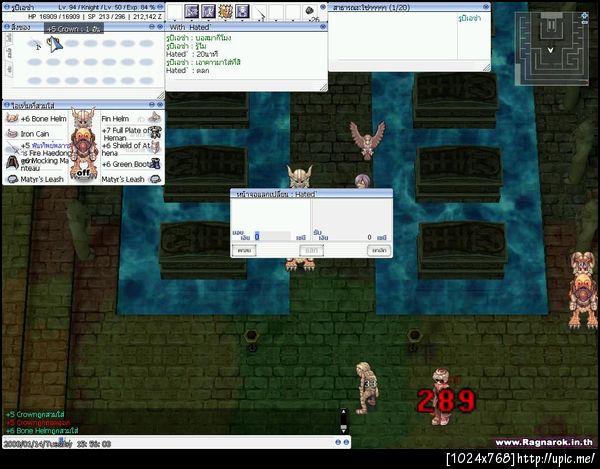Collapse the equipment window

152,104
